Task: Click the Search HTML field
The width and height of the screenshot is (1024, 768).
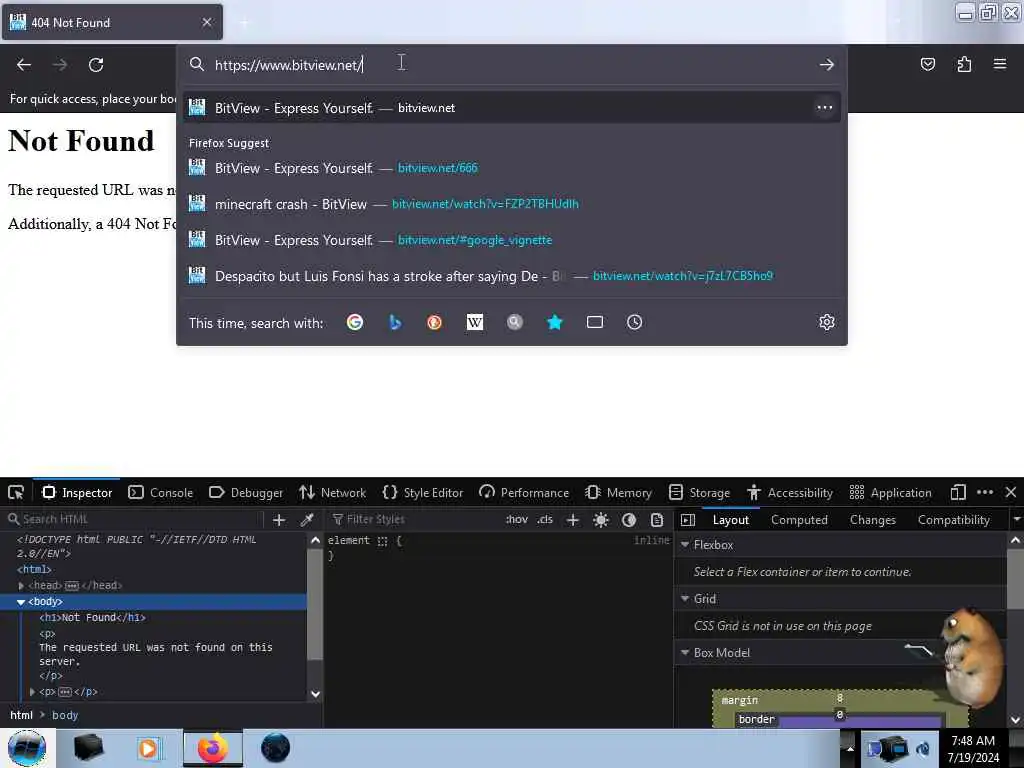Action: [x=134, y=519]
